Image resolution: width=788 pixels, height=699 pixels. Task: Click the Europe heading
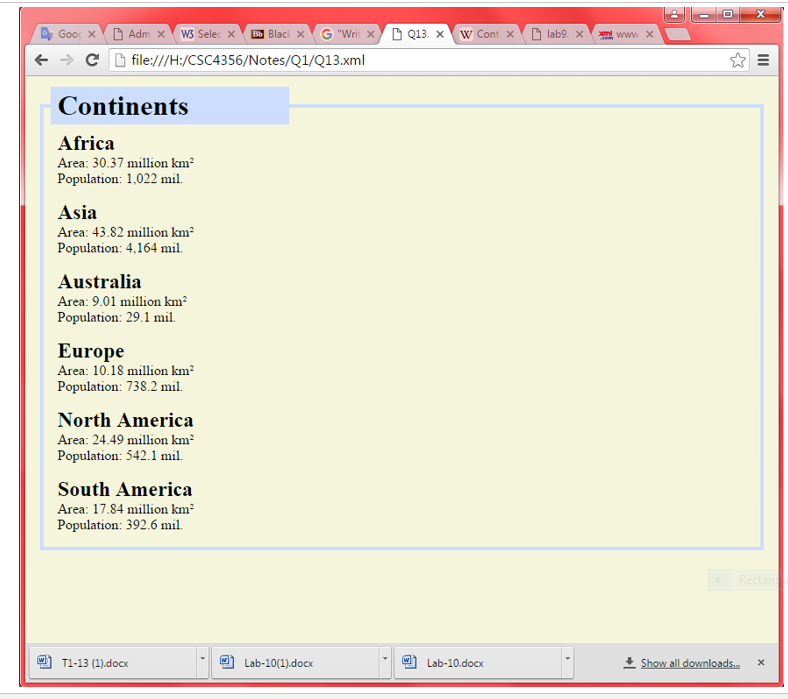(x=91, y=351)
